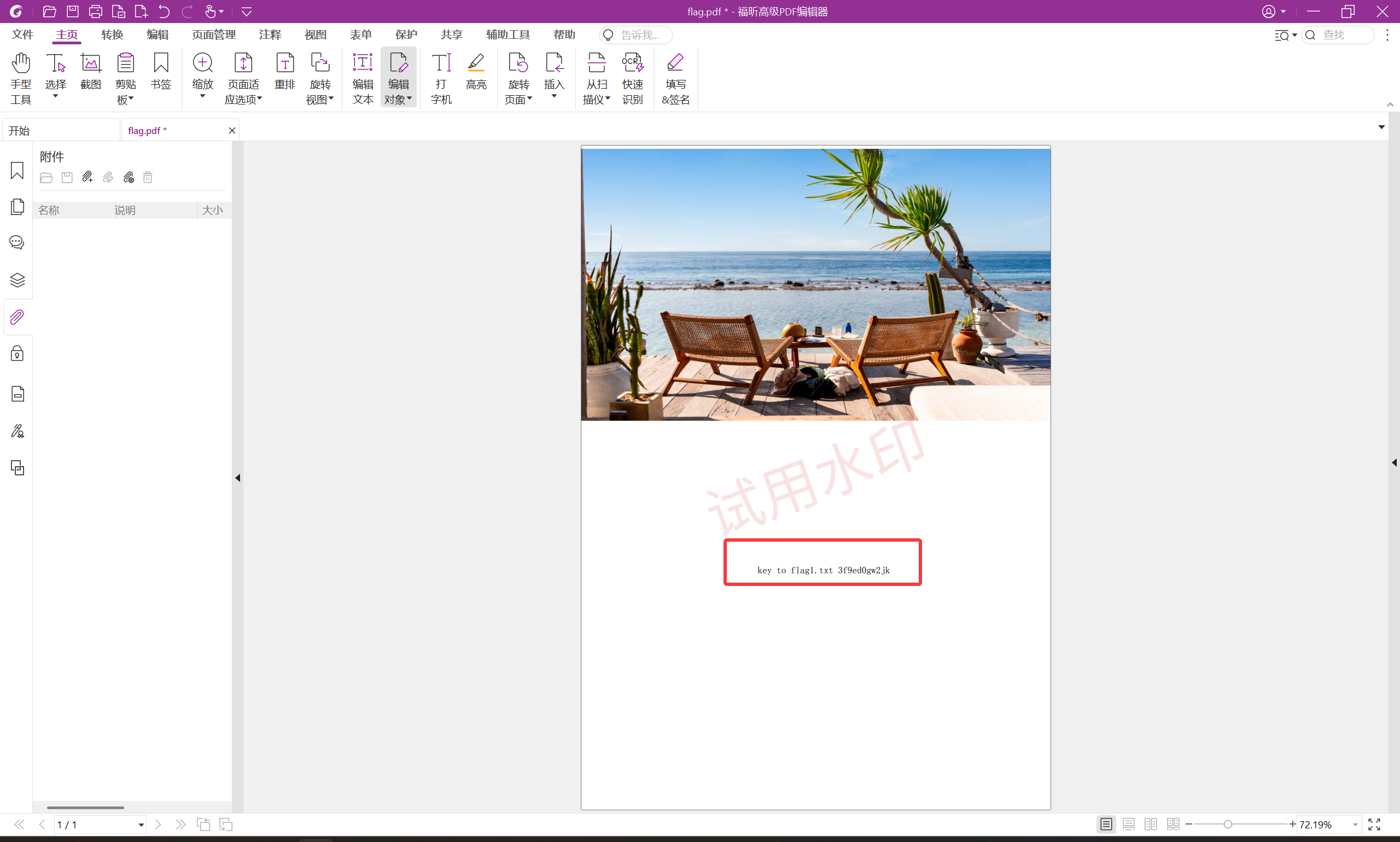Go to the next page arrow
This screenshot has height=842, width=1400.
[x=158, y=824]
